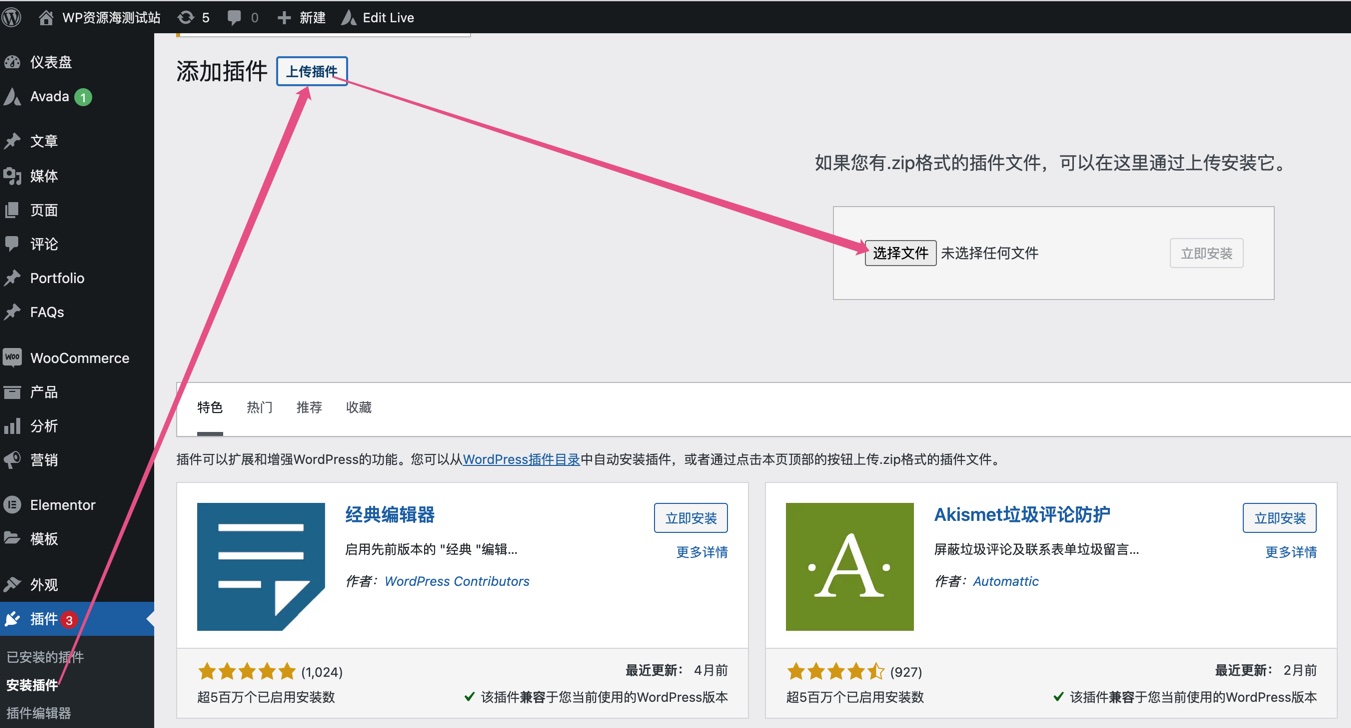Open the comments bubble icon in admin bar

click(235, 17)
